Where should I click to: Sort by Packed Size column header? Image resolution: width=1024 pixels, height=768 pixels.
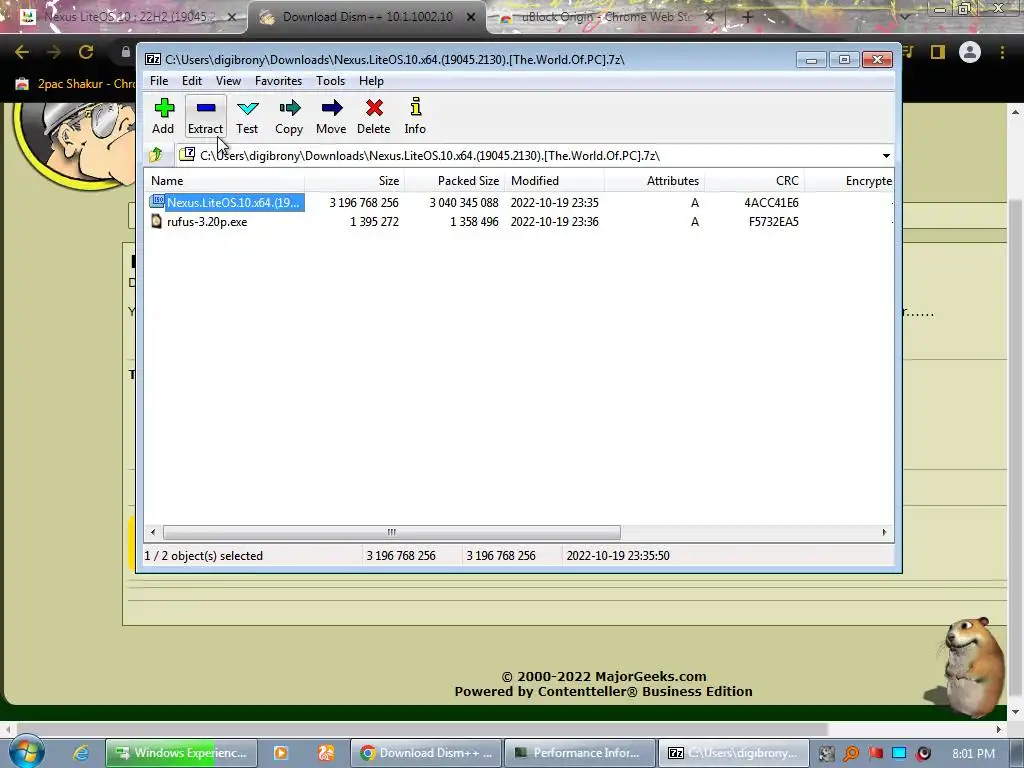click(454, 181)
